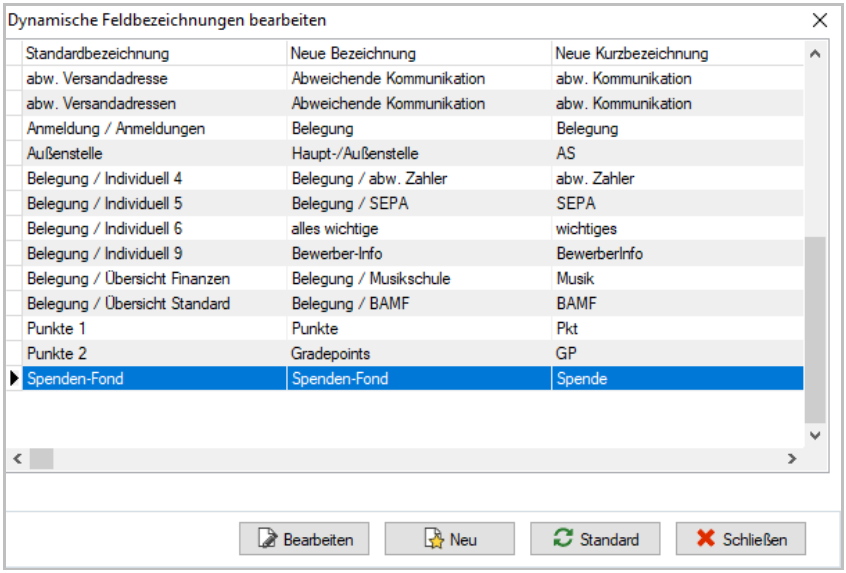Click the 'Punkte' new label cell
This screenshot has width=846, height=573.
coord(419,328)
